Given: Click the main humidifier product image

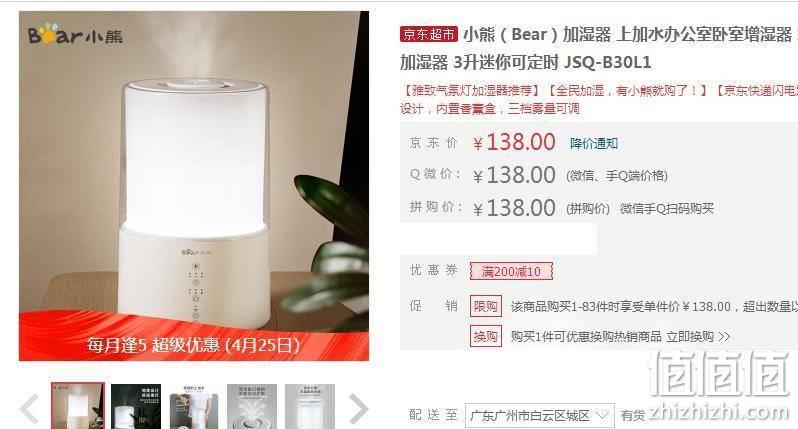Looking at the screenshot, I should tap(194, 186).
